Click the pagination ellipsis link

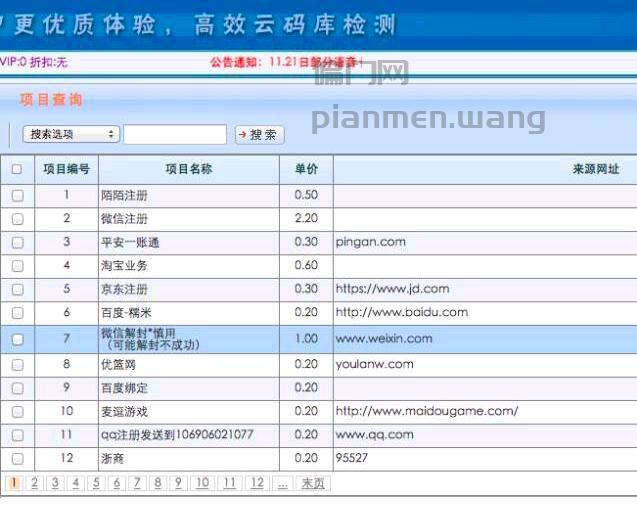(283, 483)
